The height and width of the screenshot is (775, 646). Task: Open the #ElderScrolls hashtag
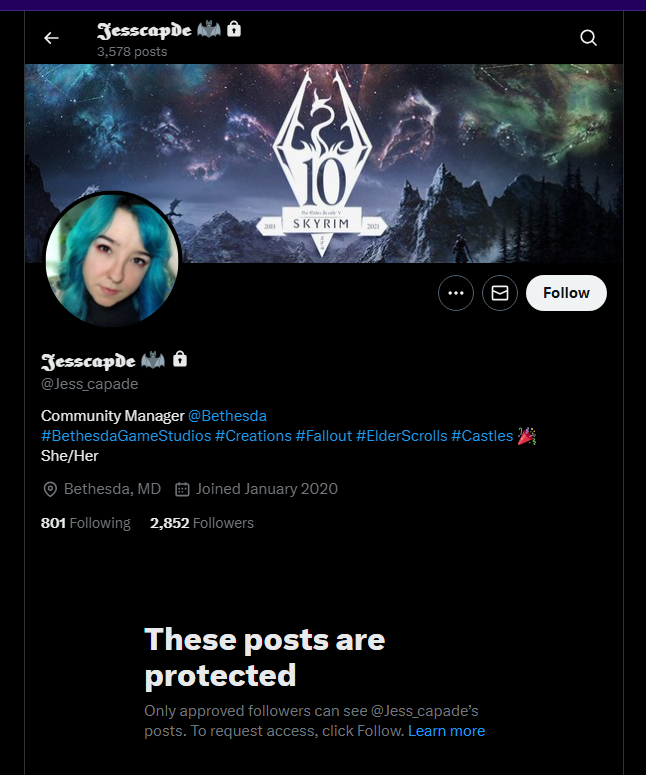(x=401, y=436)
